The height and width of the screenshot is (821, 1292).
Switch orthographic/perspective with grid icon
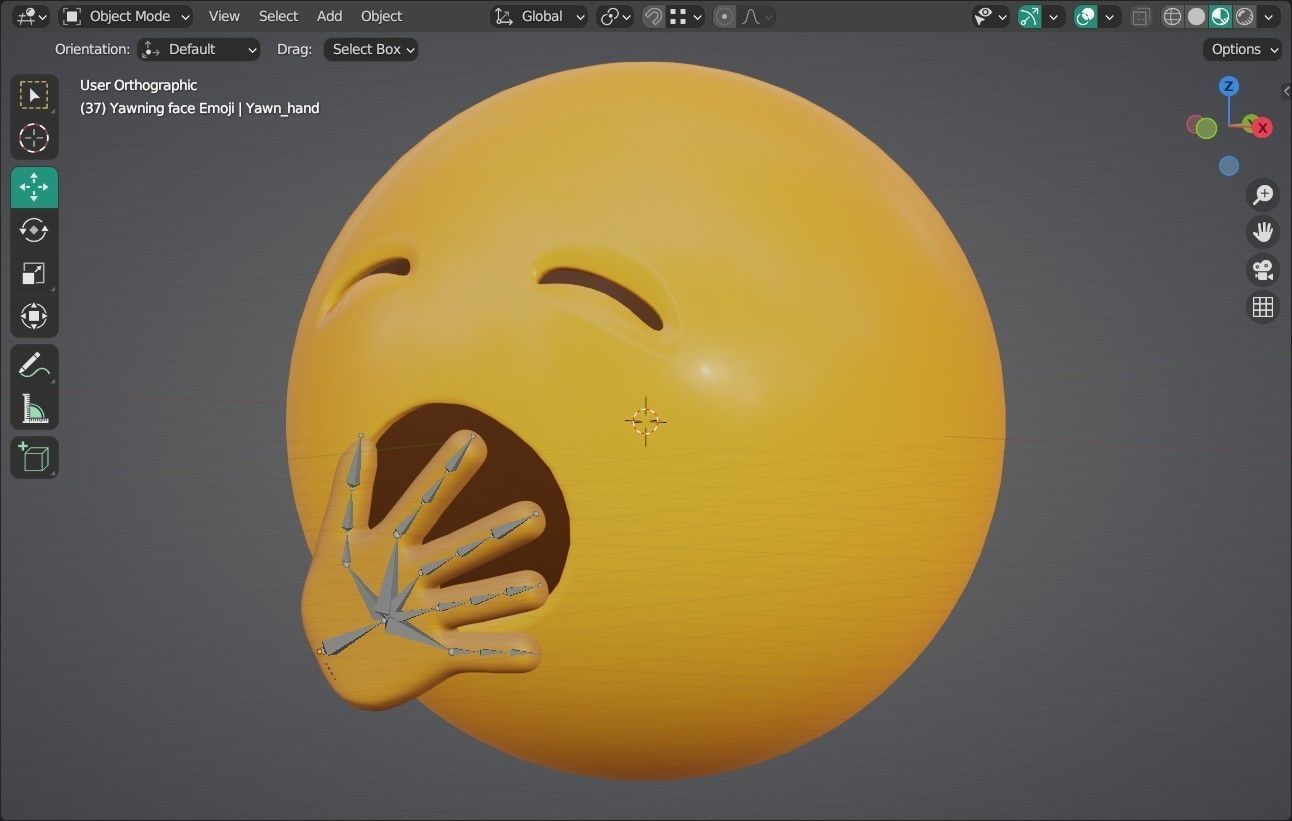coord(1263,307)
